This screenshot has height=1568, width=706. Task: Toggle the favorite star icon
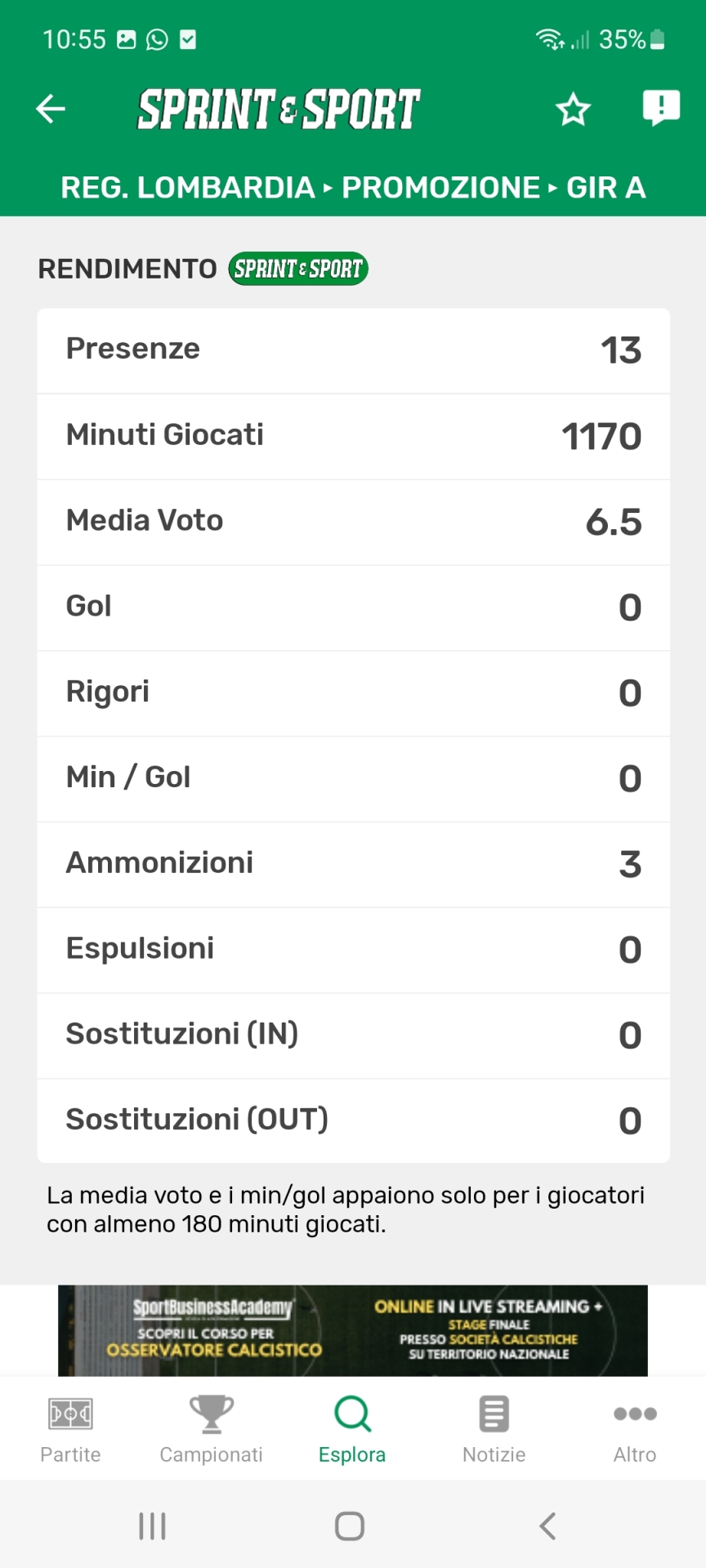tap(573, 109)
